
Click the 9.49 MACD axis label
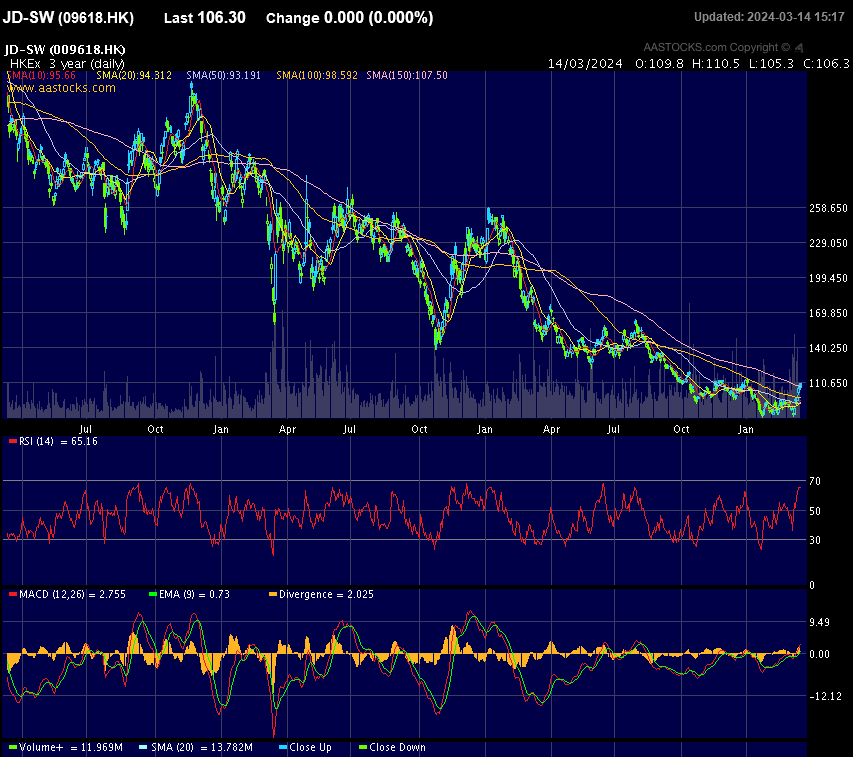pyautogui.click(x=819, y=622)
